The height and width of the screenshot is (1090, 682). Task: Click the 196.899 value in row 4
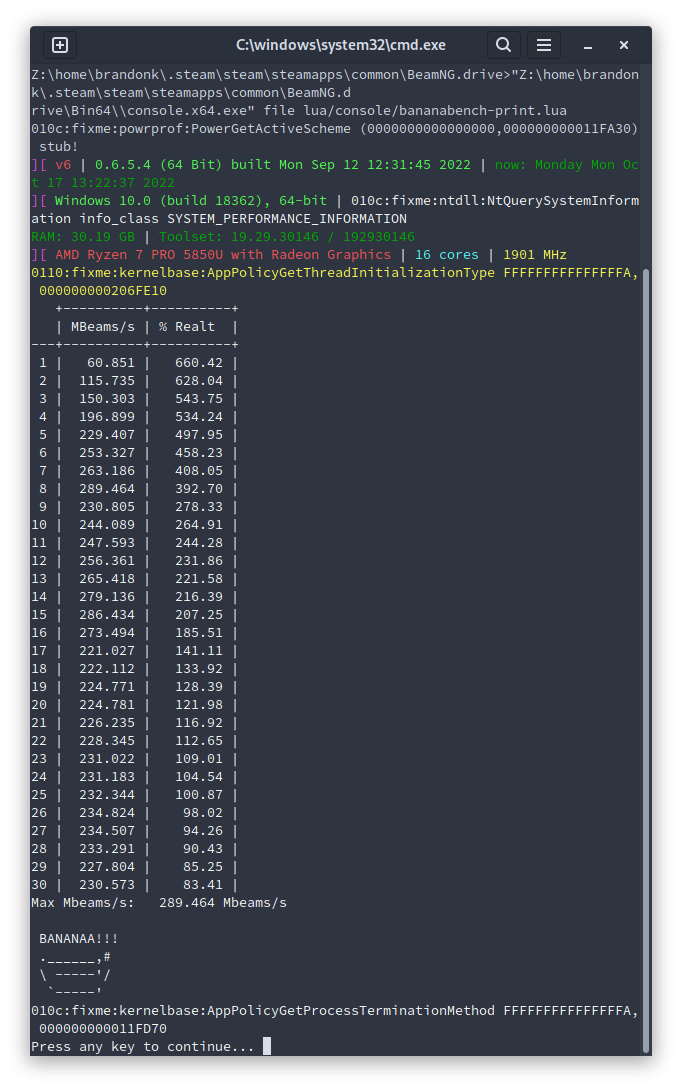pos(107,417)
